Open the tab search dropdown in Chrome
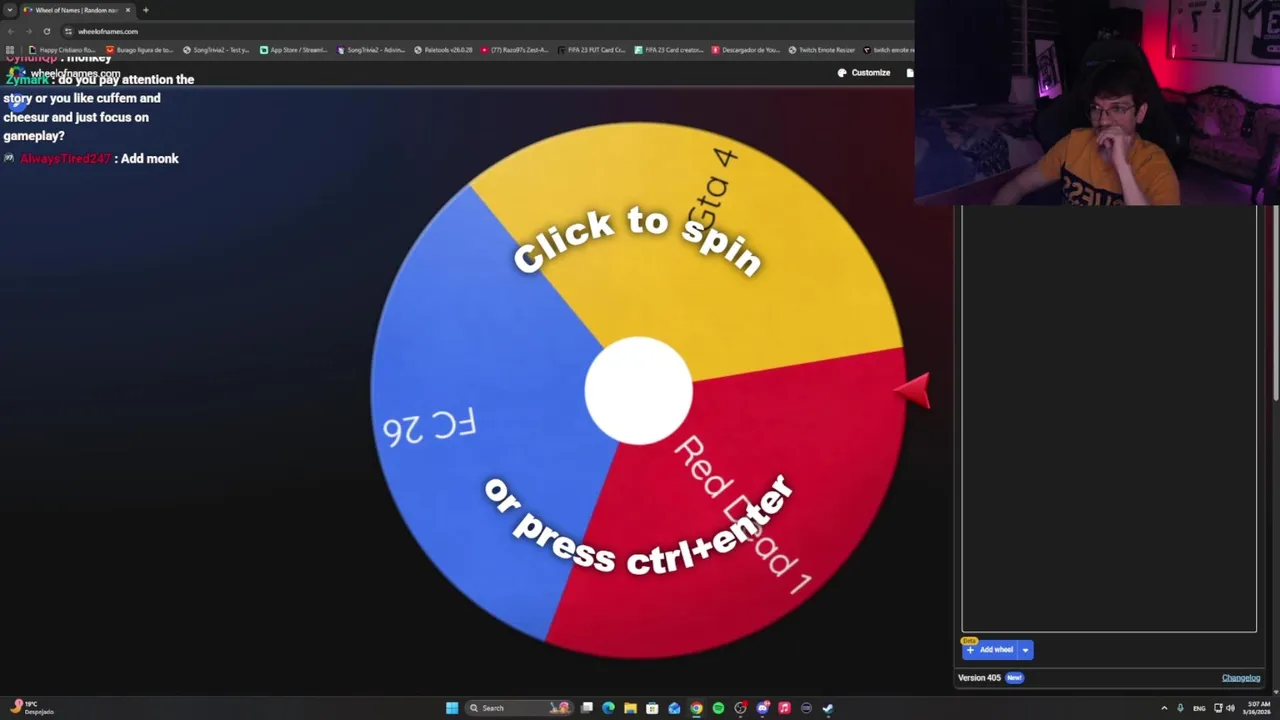The image size is (1280, 720). click(x=10, y=10)
